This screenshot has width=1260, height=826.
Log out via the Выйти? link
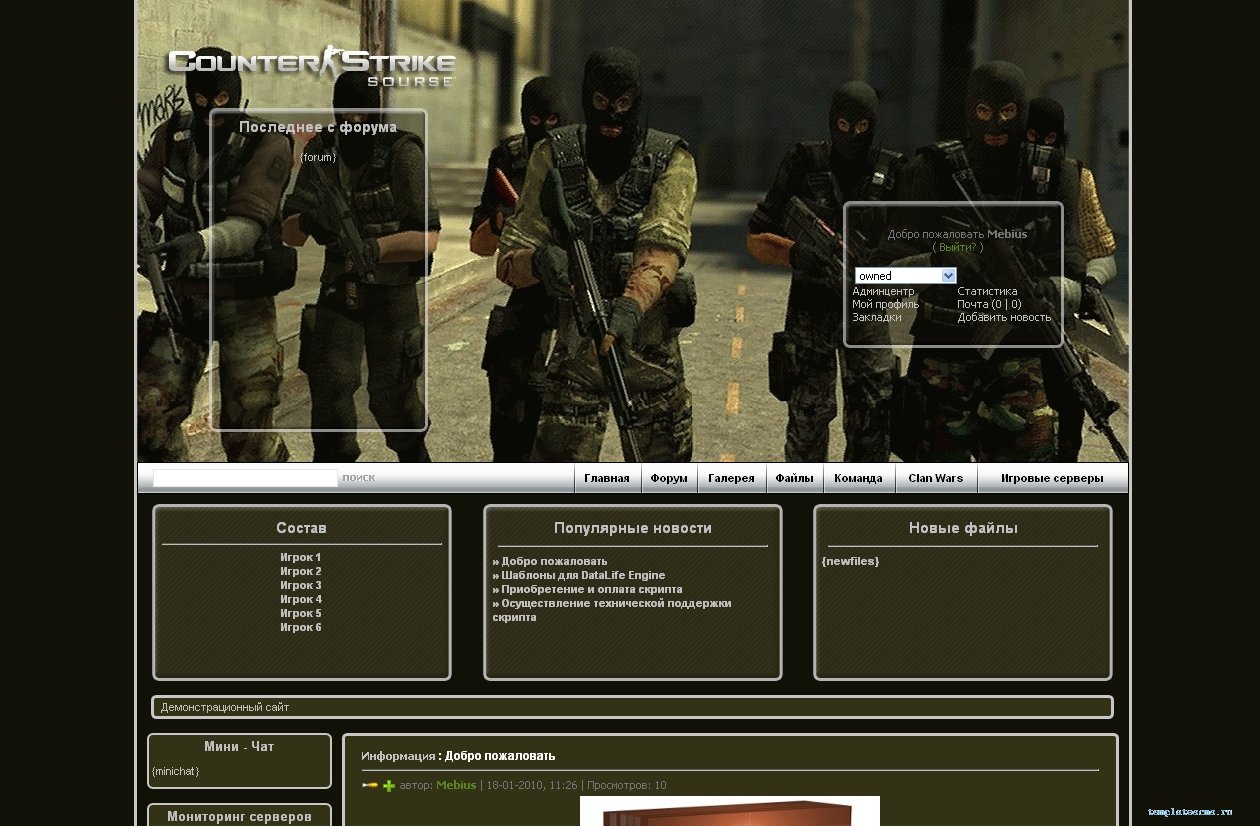coord(957,247)
